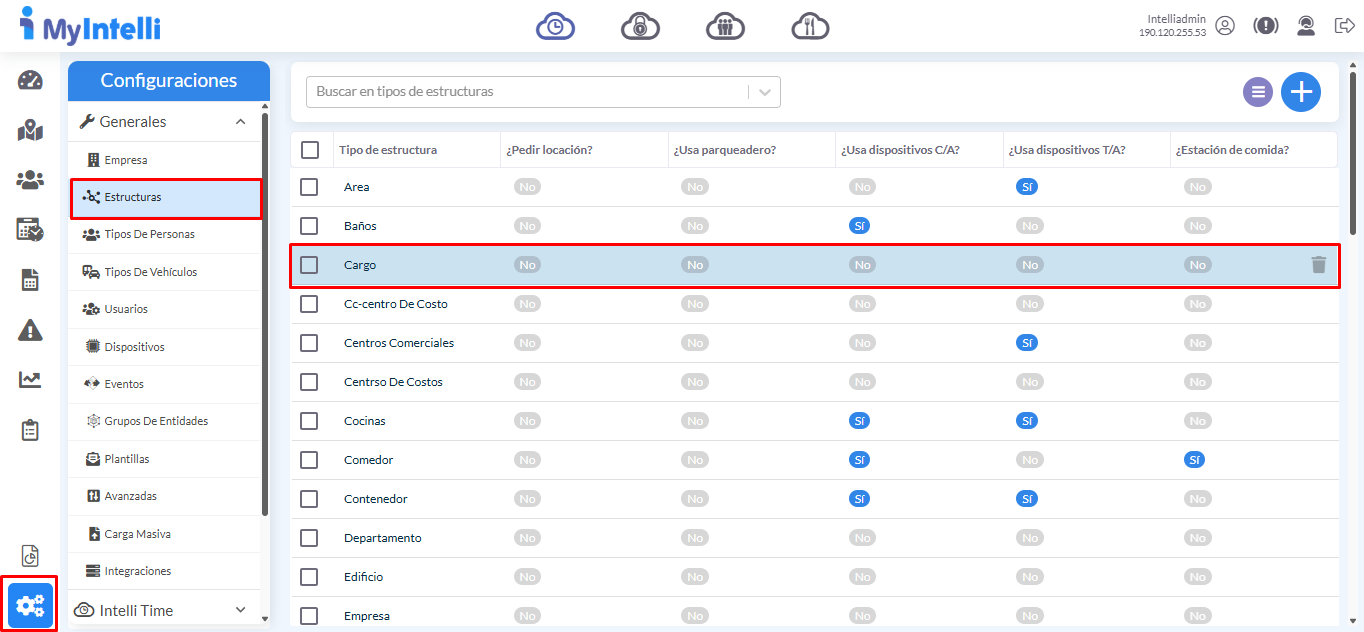The width and height of the screenshot is (1364, 632).
Task: Delete the Cargo row with trash icon
Action: pyautogui.click(x=1319, y=265)
